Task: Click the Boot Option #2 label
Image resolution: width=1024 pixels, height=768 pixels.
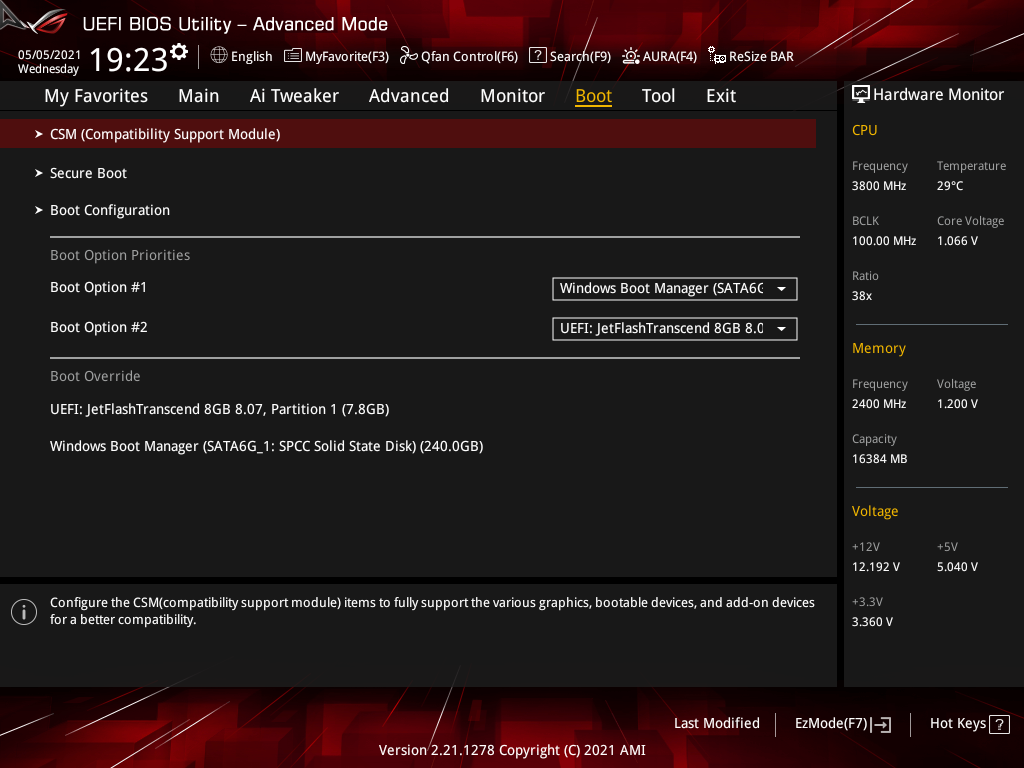Action: (x=99, y=327)
